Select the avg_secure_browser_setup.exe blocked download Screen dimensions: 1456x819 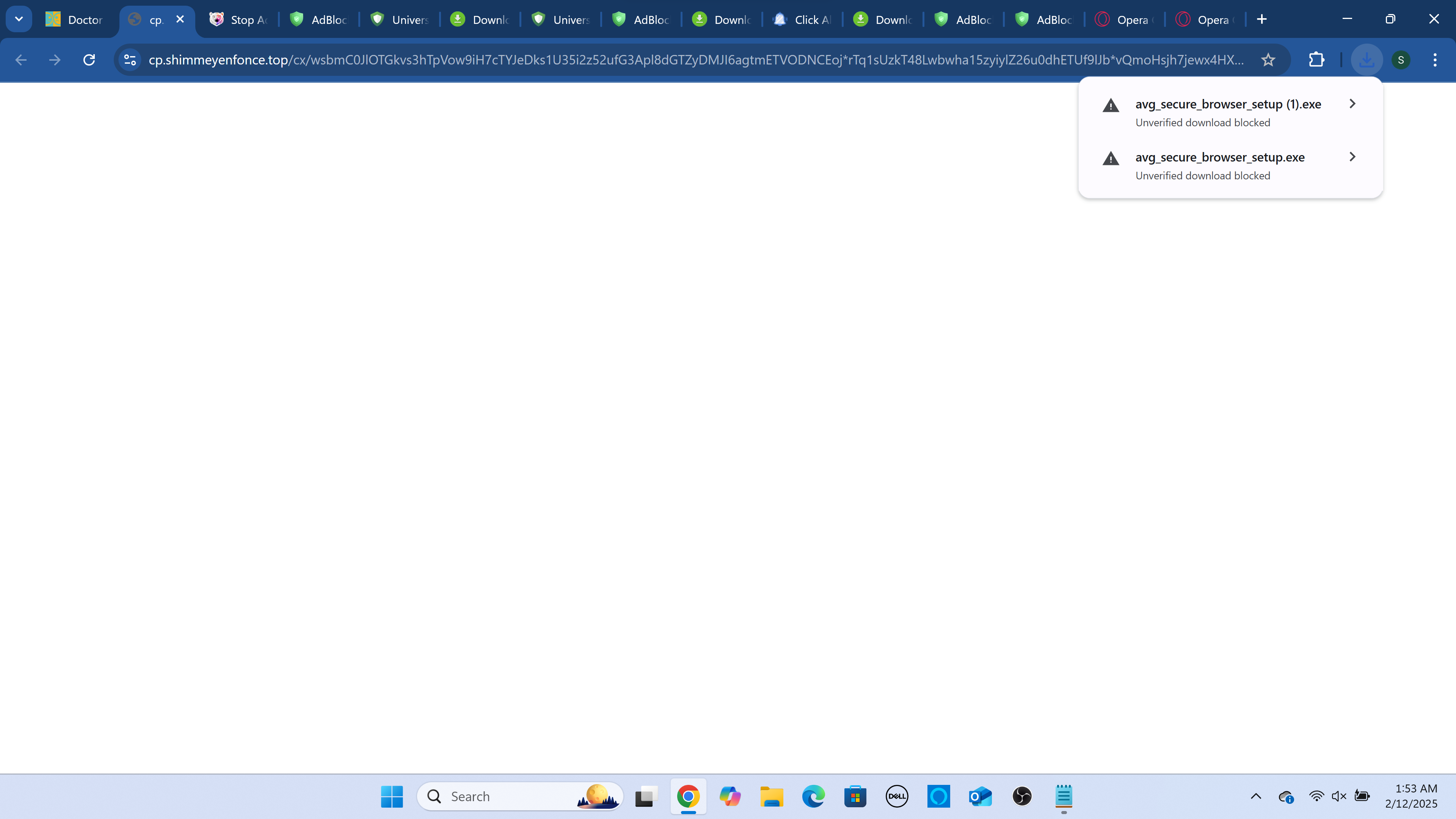point(1219,166)
